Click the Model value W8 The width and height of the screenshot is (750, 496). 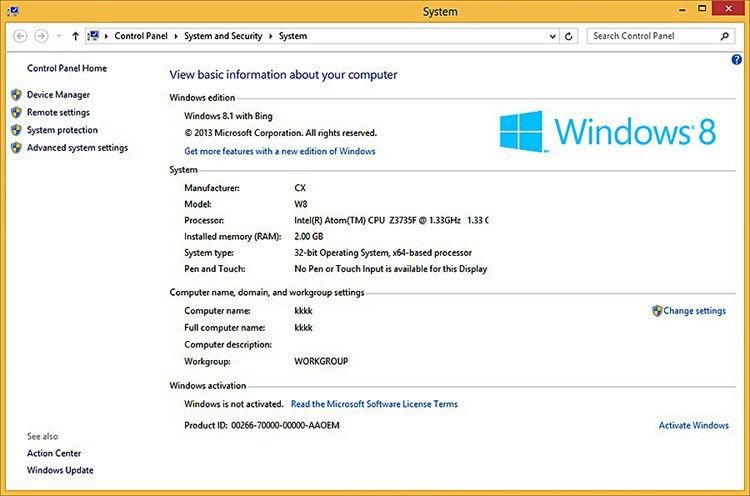tap(300, 204)
